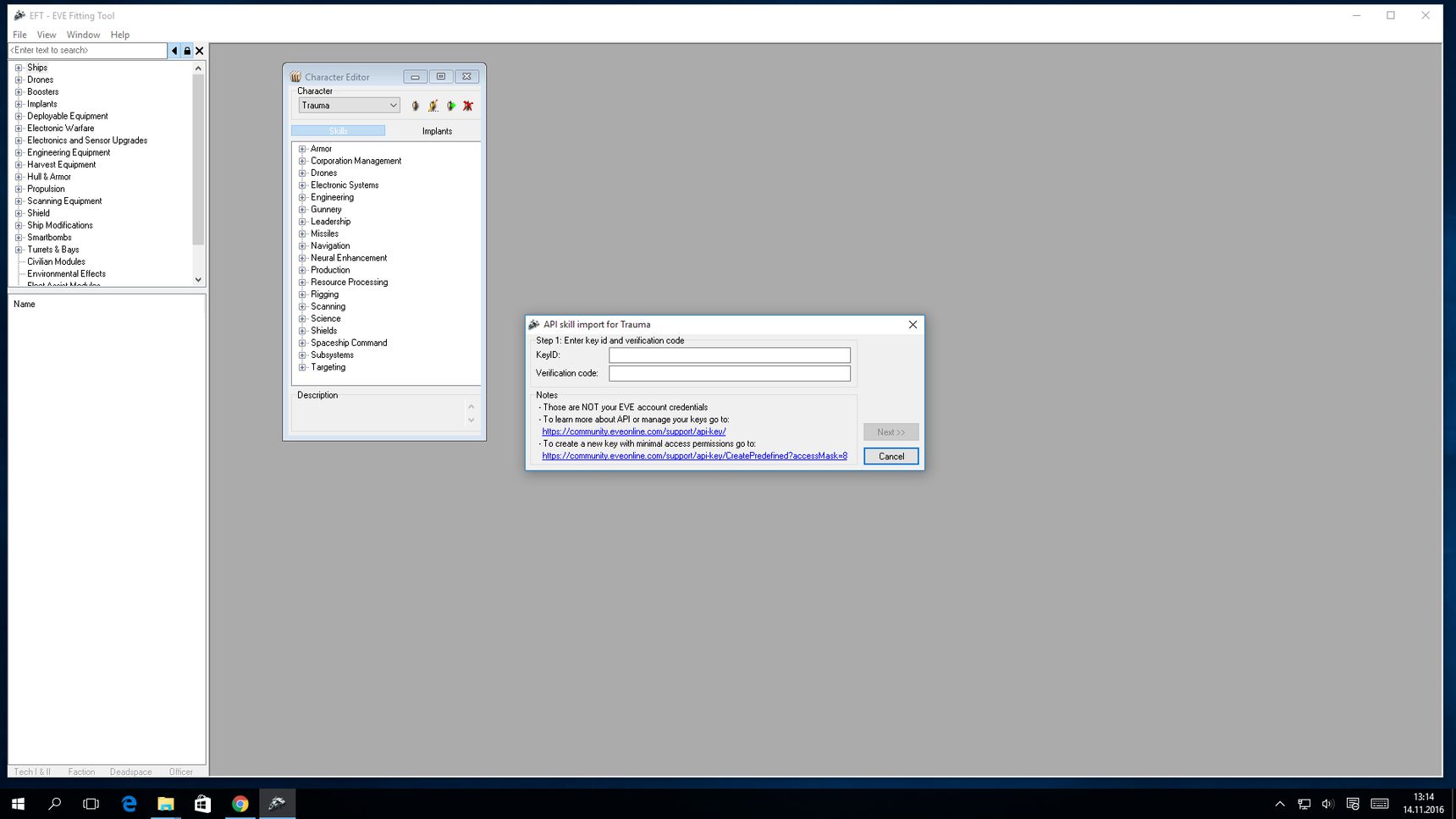Select Electronic Warfare category
Image resolution: width=1456 pixels, height=819 pixels.
tap(60, 129)
